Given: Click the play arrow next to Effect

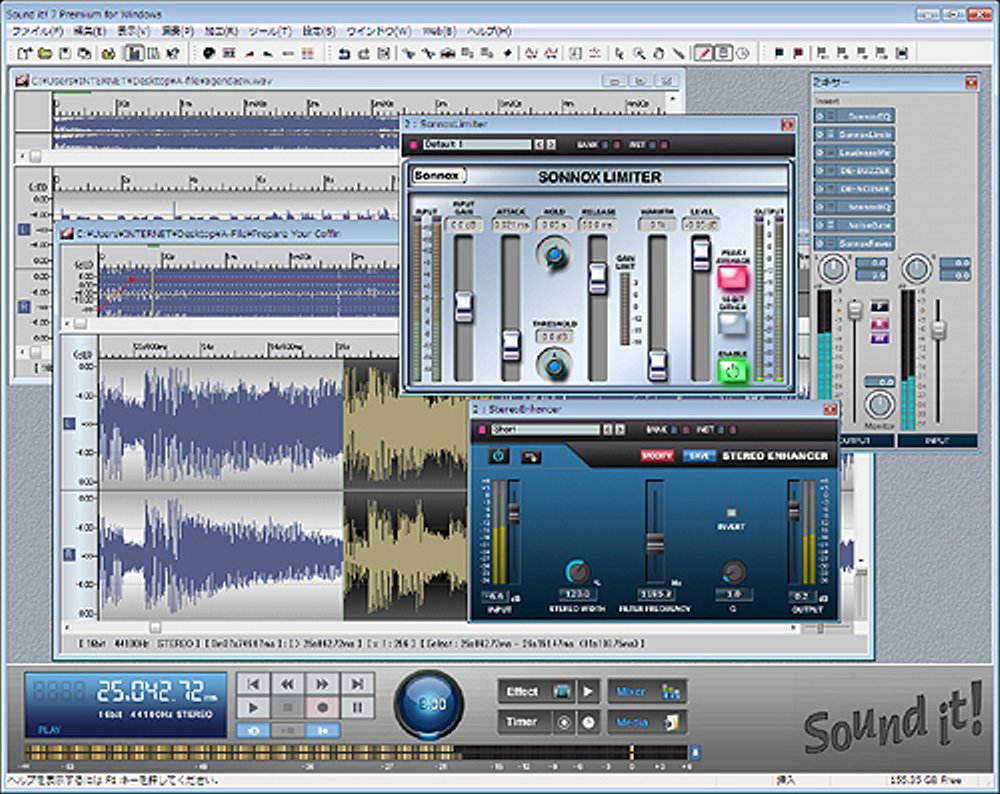Looking at the screenshot, I should click(x=588, y=691).
